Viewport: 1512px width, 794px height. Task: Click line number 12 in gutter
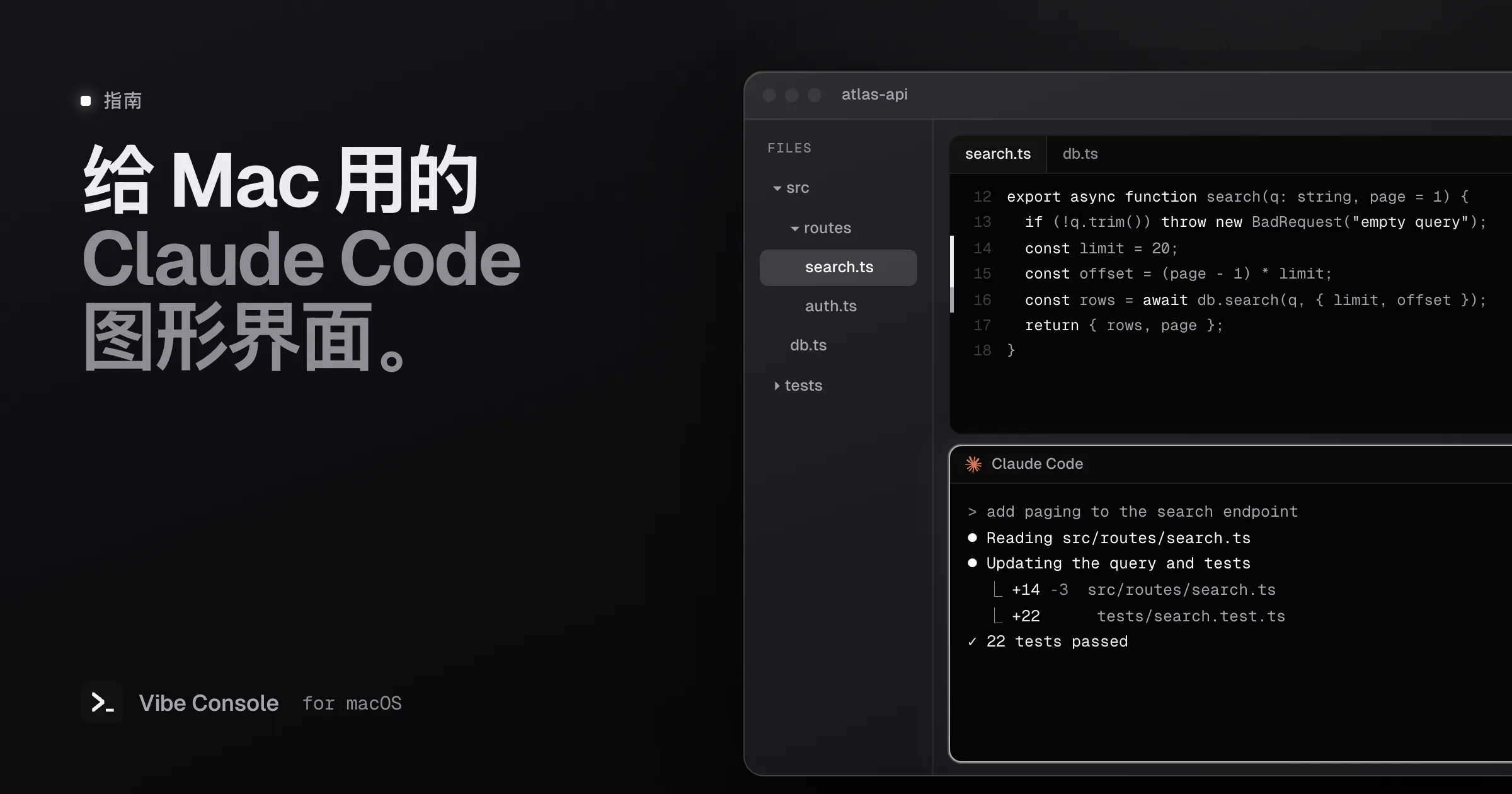[x=982, y=197]
